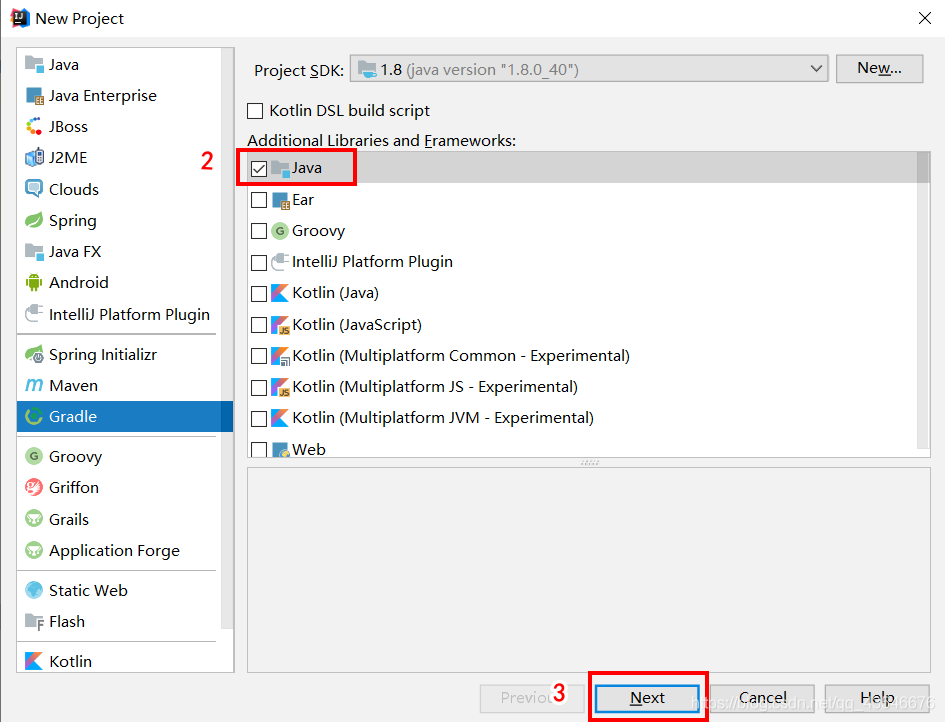
Task: Click the Previous button
Action: pyautogui.click(x=532, y=698)
